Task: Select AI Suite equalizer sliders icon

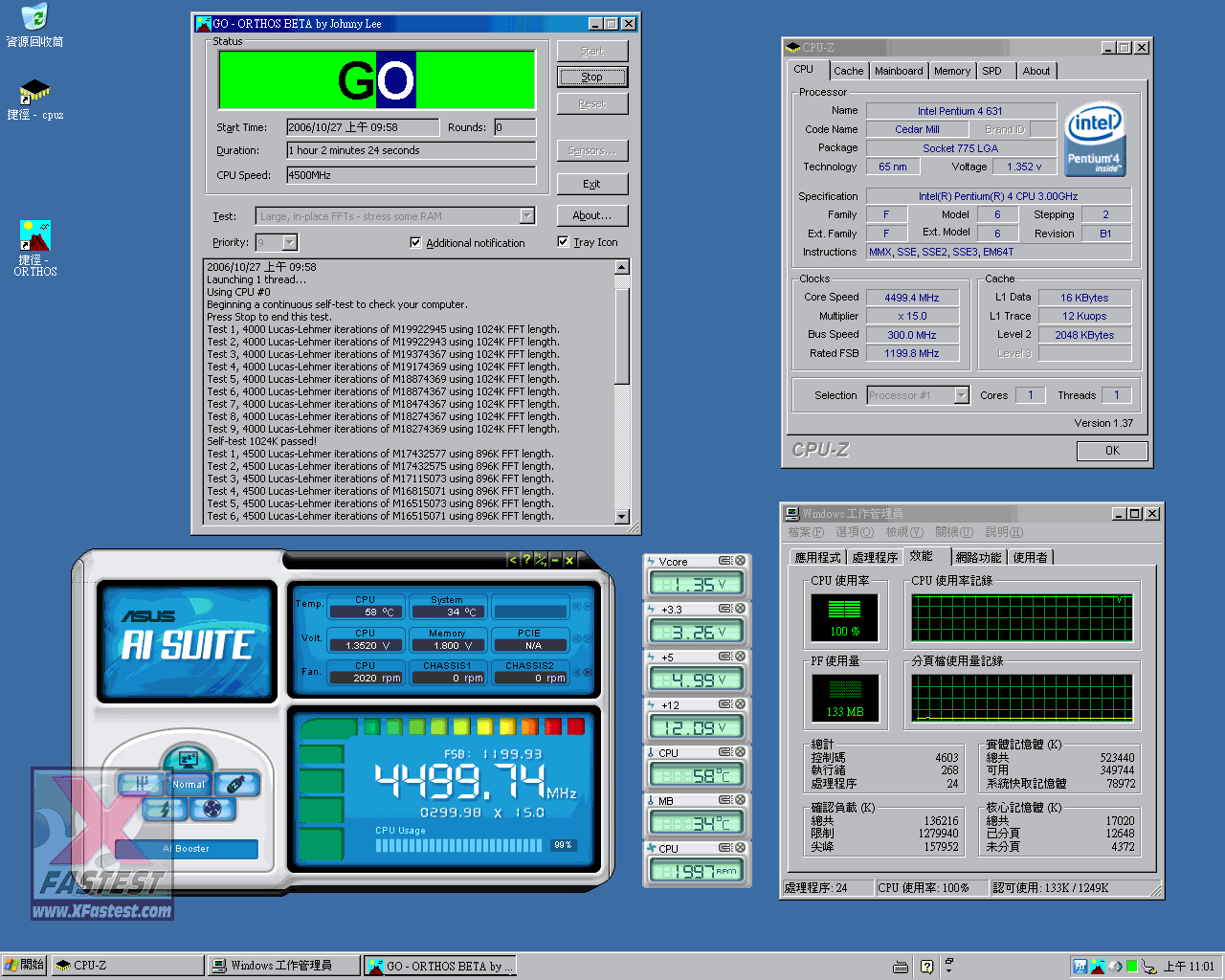Action: [x=142, y=784]
